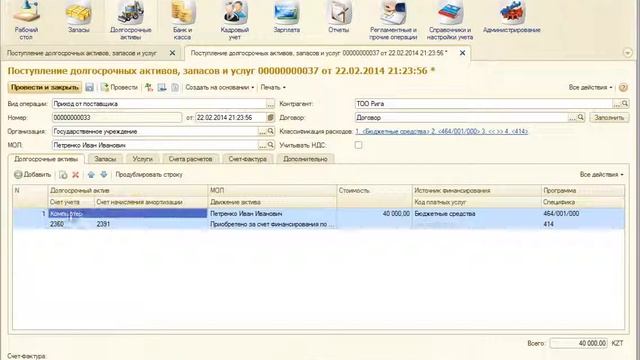Switch to the Долгосрочные активы tab

[46, 159]
